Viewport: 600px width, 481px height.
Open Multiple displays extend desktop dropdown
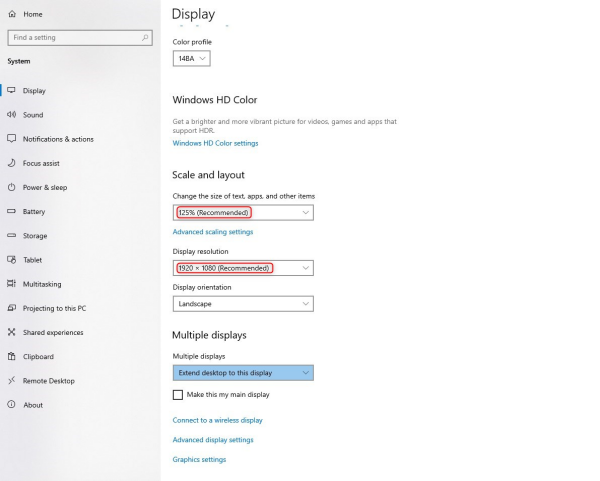[x=243, y=373]
